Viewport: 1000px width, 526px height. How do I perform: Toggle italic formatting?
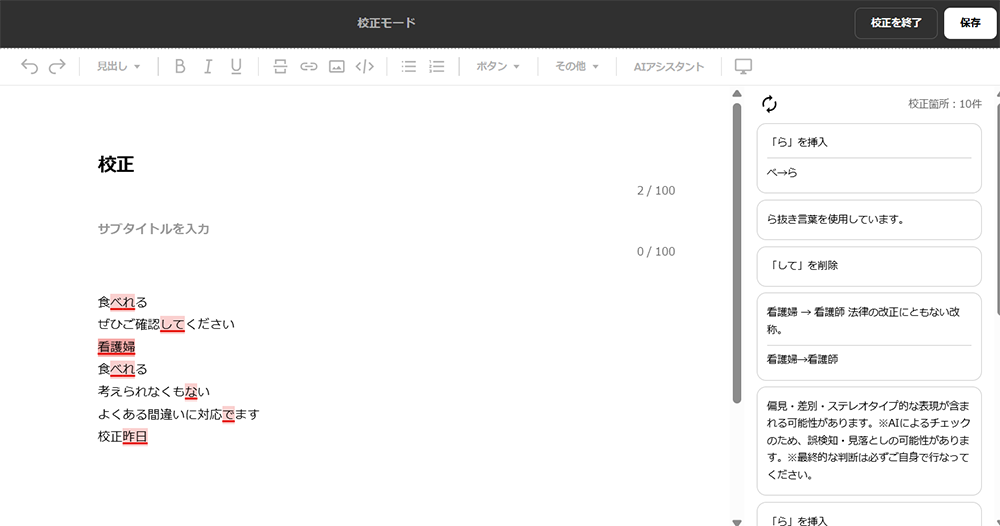tap(208, 66)
